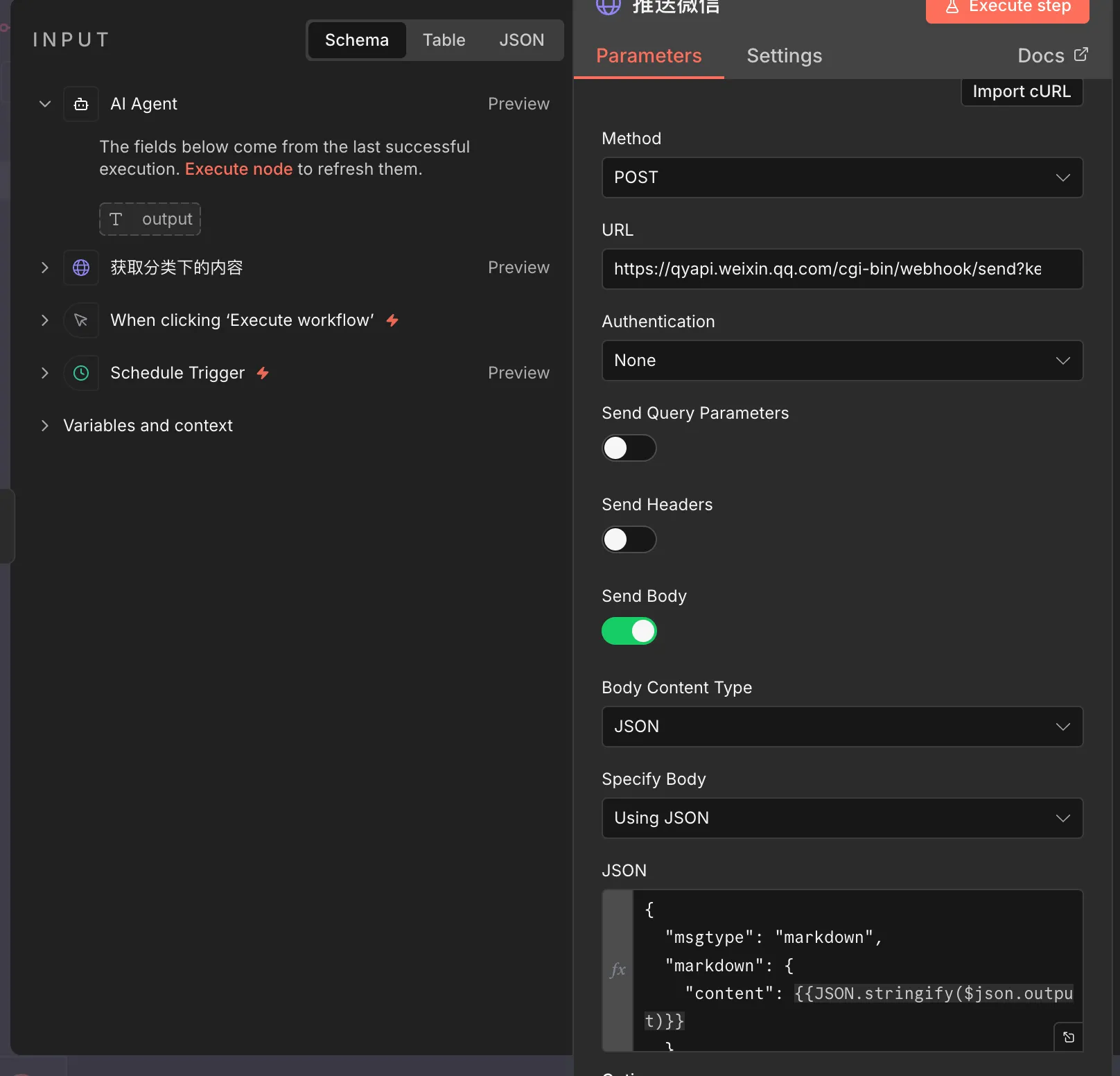Viewport: 1120px width, 1076px height.
Task: Enable the Send Query Parameters toggle
Action: (x=629, y=448)
